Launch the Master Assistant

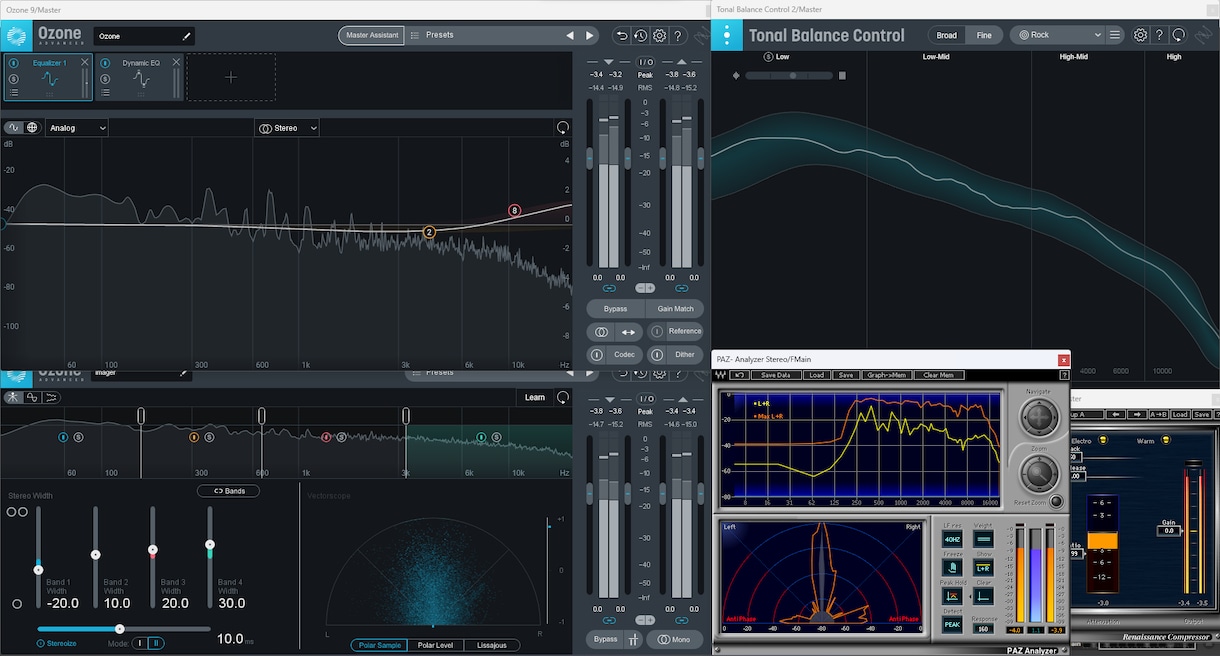[x=371, y=35]
